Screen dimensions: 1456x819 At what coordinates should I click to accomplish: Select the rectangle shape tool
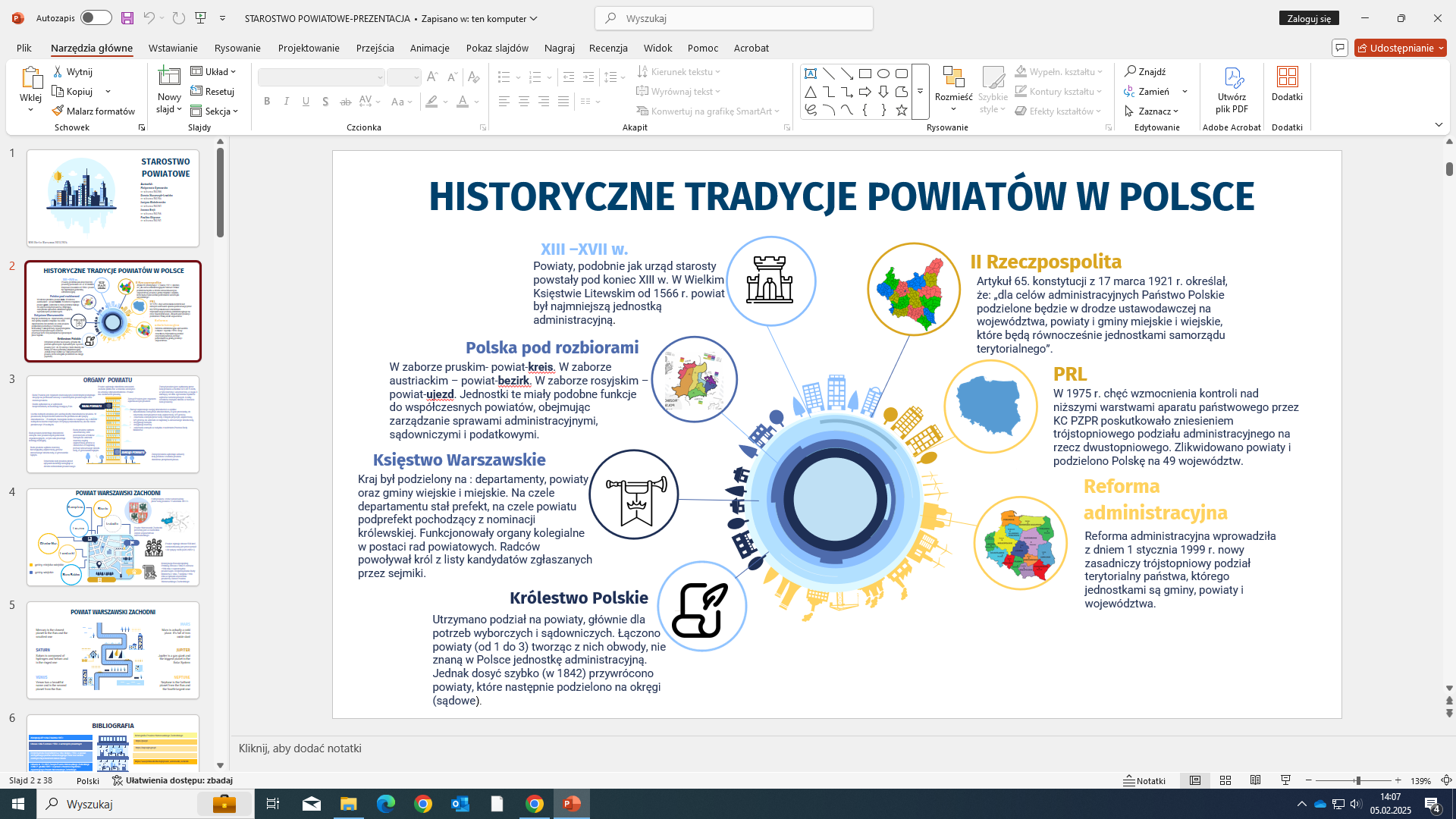click(x=865, y=74)
